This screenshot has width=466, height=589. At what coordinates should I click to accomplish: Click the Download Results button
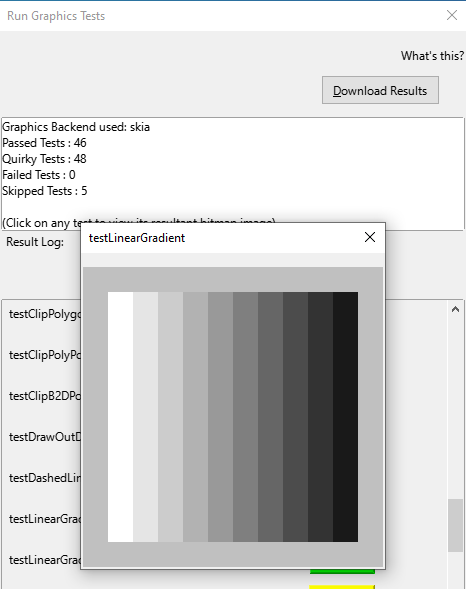click(380, 90)
